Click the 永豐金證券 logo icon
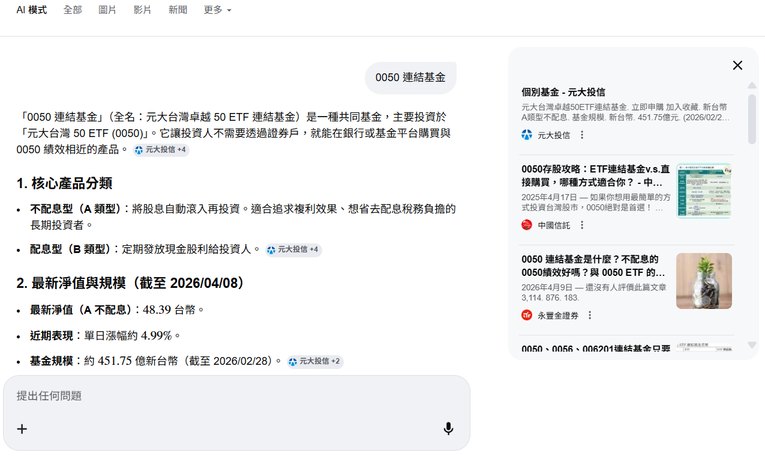The width and height of the screenshot is (765, 458). click(x=526, y=315)
